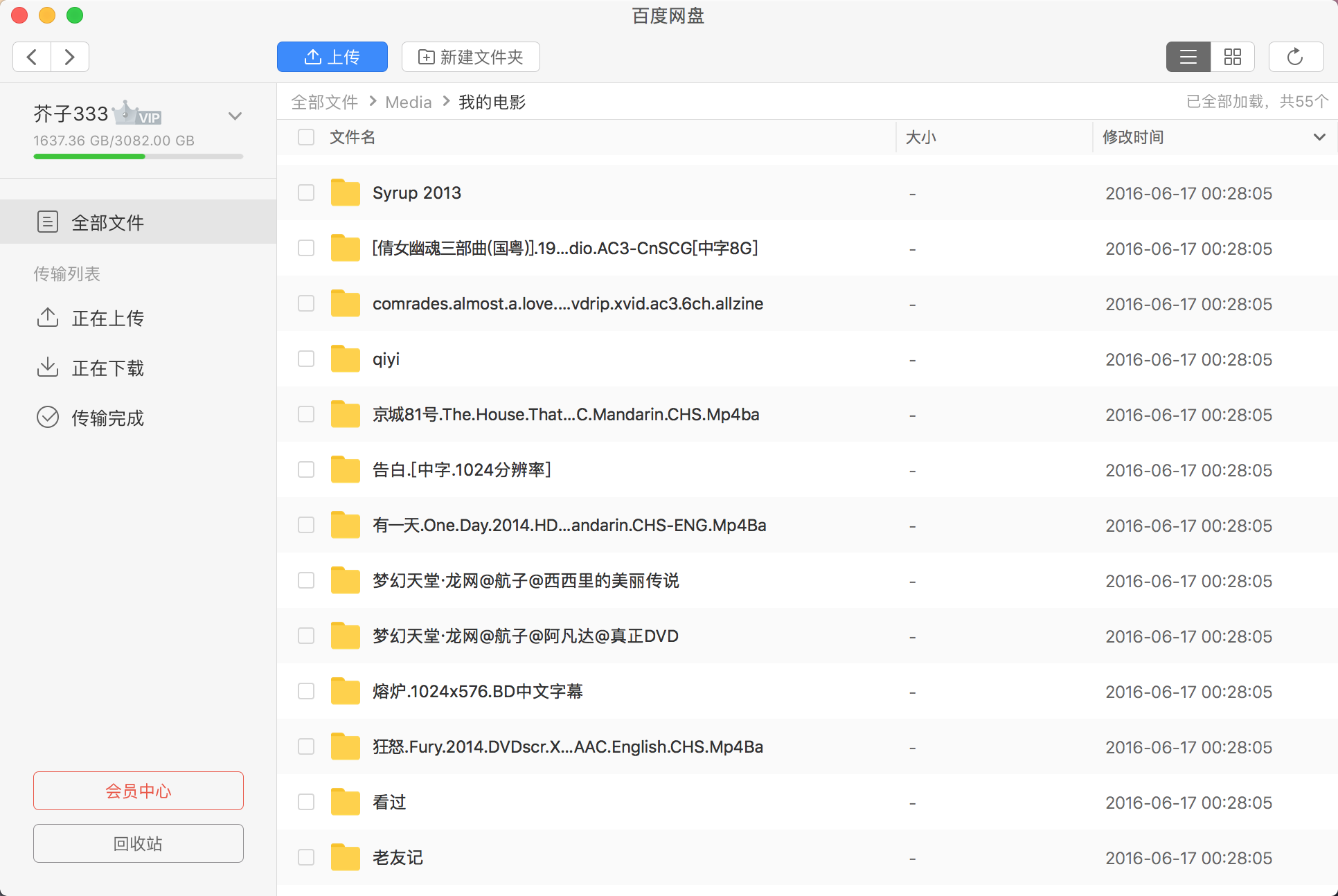
Task: Navigate to 全部文件 in breadcrumb
Action: (324, 102)
